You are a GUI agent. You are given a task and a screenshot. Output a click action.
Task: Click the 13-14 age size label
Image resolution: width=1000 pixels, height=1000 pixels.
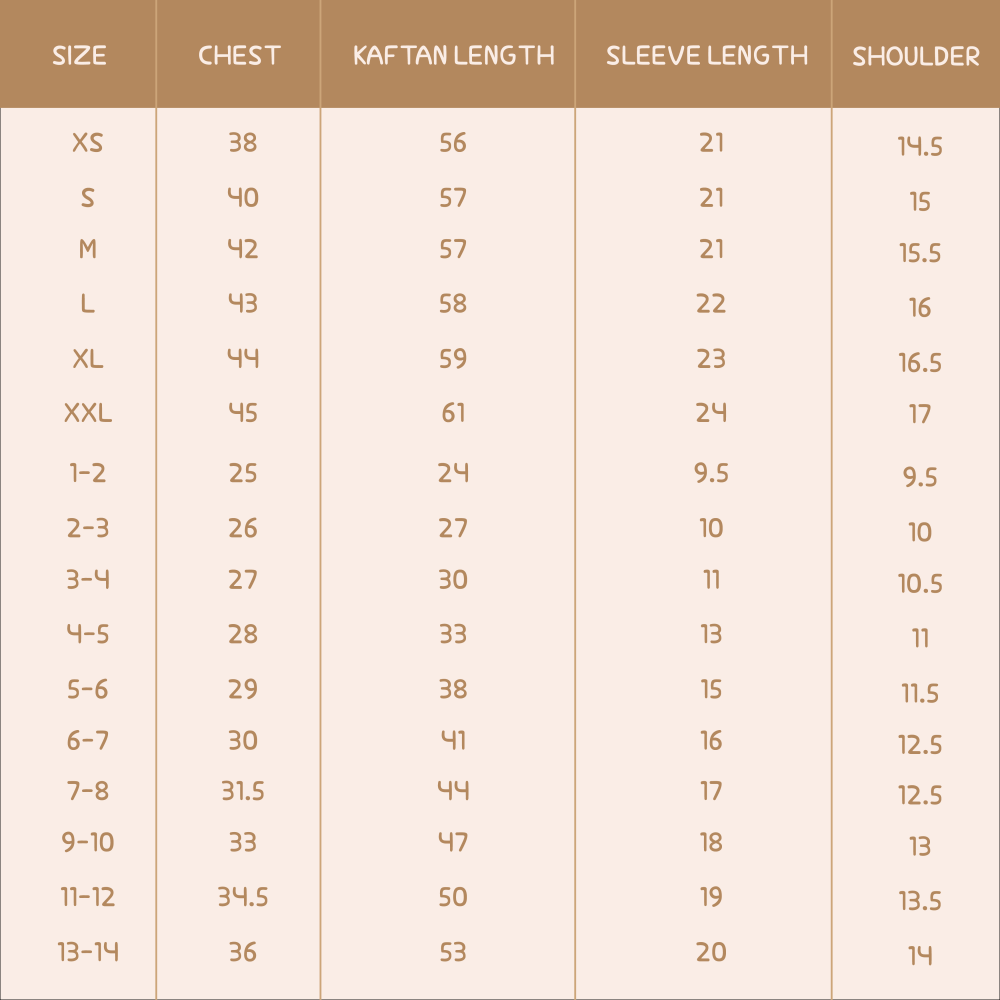pyautogui.click(x=87, y=952)
